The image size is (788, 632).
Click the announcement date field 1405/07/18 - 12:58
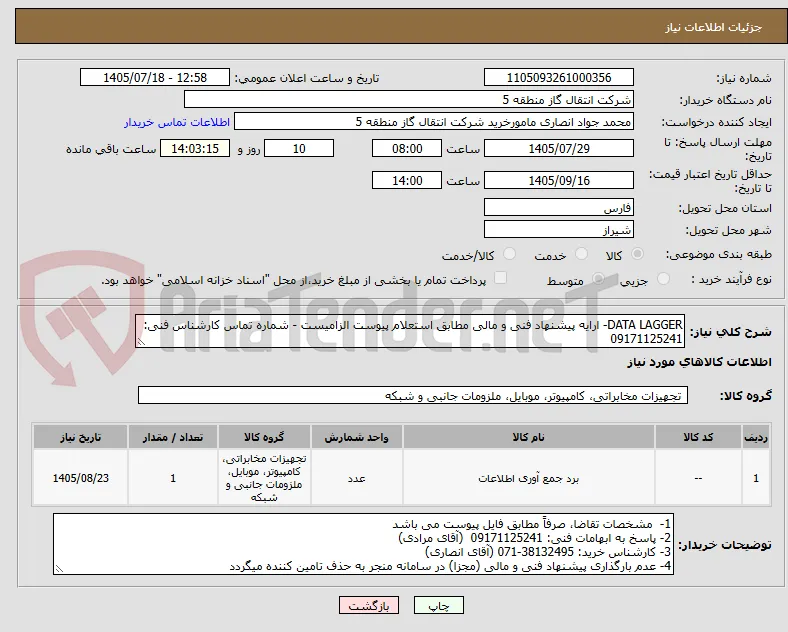[155, 77]
